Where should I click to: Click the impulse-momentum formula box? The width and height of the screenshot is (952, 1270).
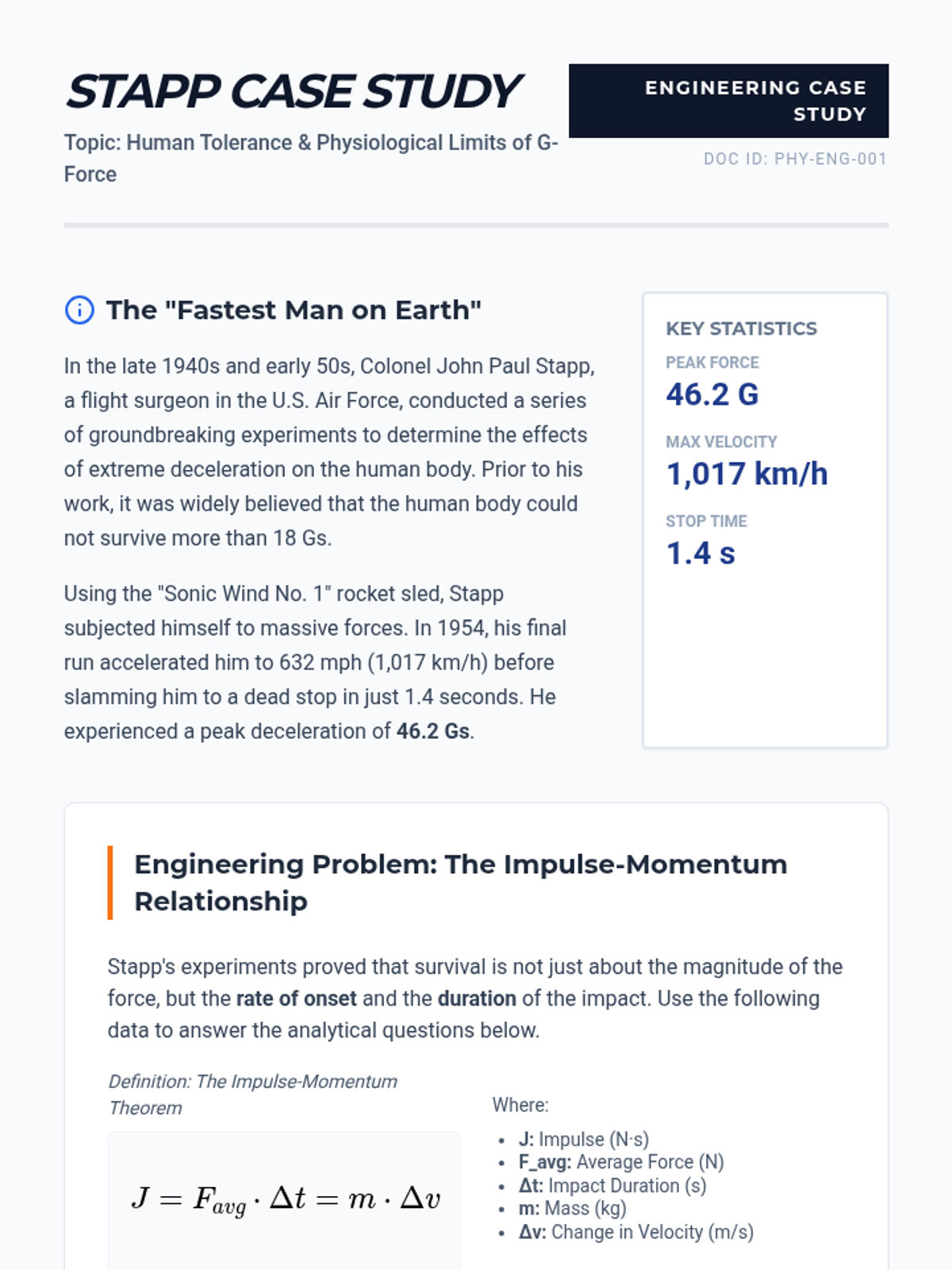pos(284,1199)
